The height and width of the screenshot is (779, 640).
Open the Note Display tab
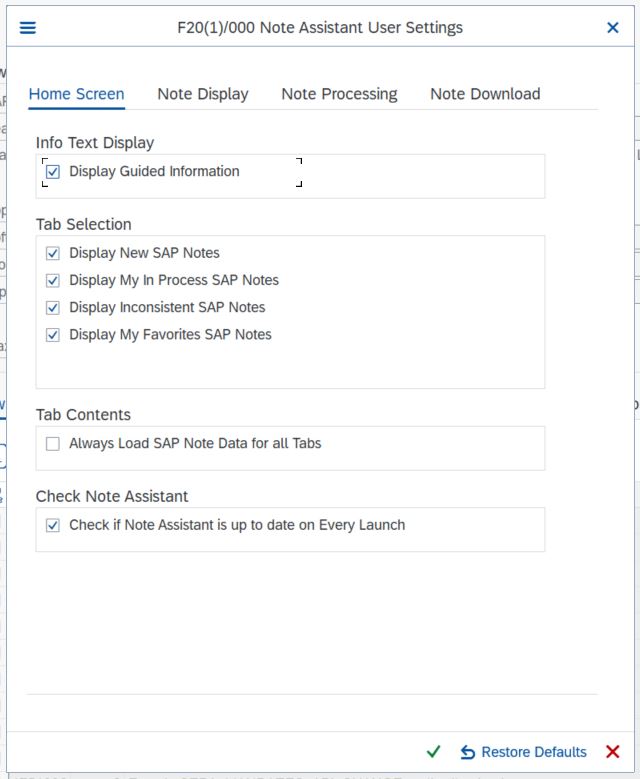tap(203, 94)
